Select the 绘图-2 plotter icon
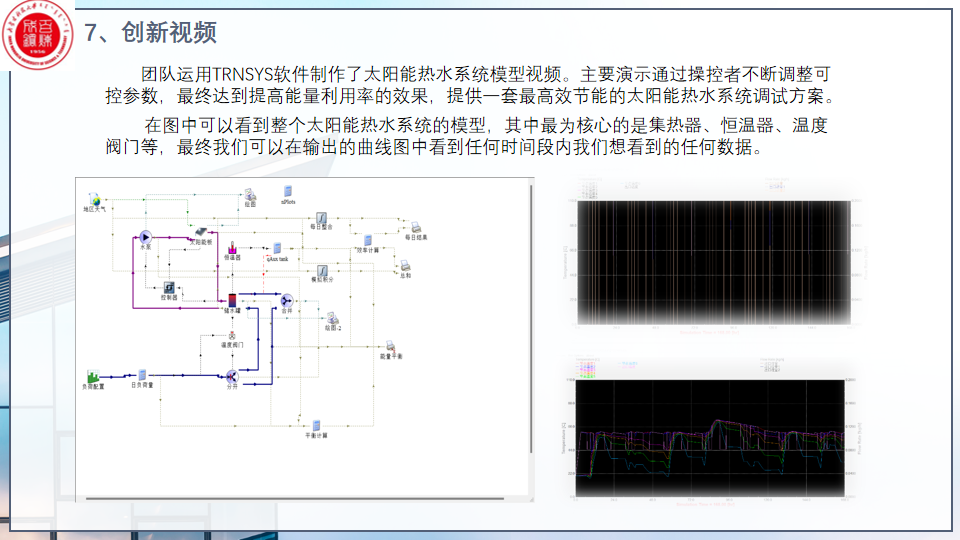The image size is (960, 540). [332, 317]
